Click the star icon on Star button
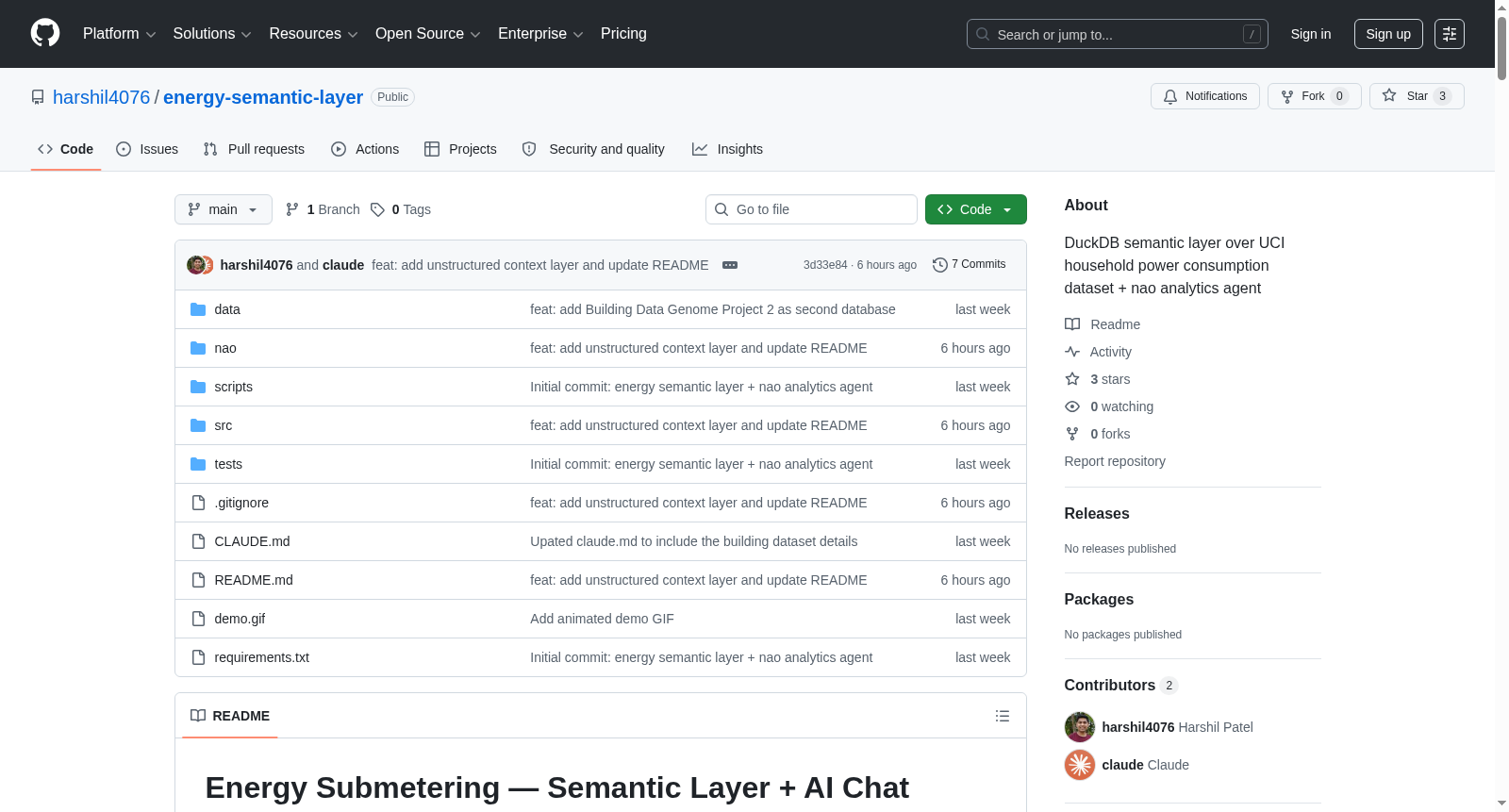Viewport: 1509px width, 812px height. [x=1389, y=96]
